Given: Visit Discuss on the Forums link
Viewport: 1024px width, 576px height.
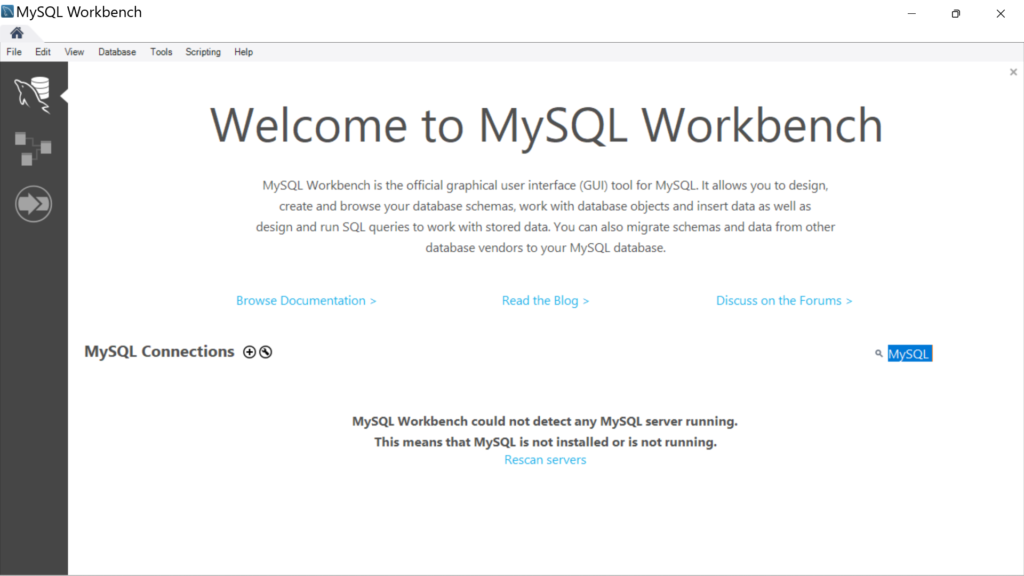Looking at the screenshot, I should [784, 300].
